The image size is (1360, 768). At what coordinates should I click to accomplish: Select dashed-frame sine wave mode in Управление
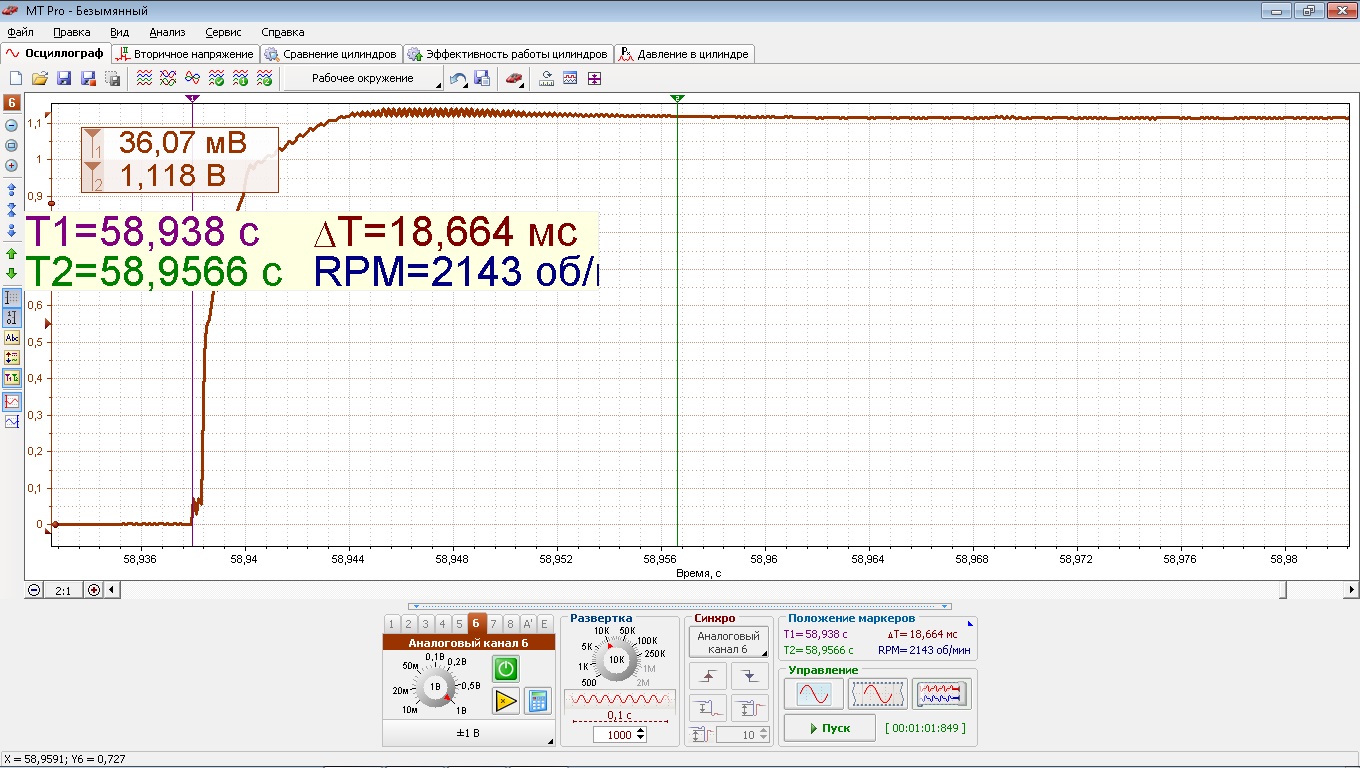click(x=877, y=693)
